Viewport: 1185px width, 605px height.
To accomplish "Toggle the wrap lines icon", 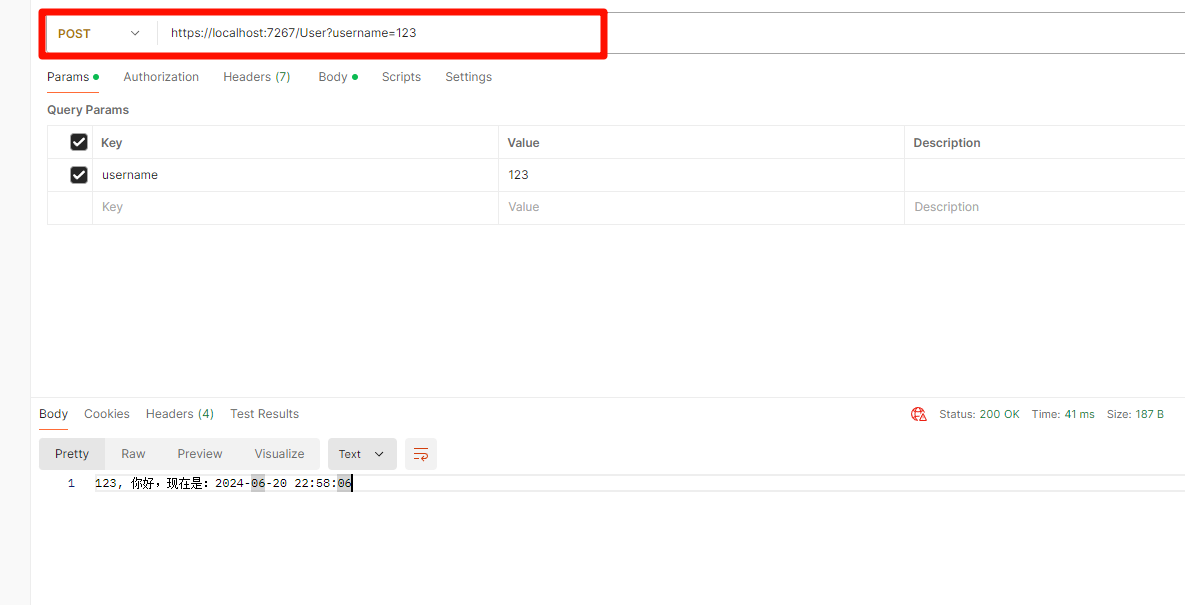I will pyautogui.click(x=421, y=454).
